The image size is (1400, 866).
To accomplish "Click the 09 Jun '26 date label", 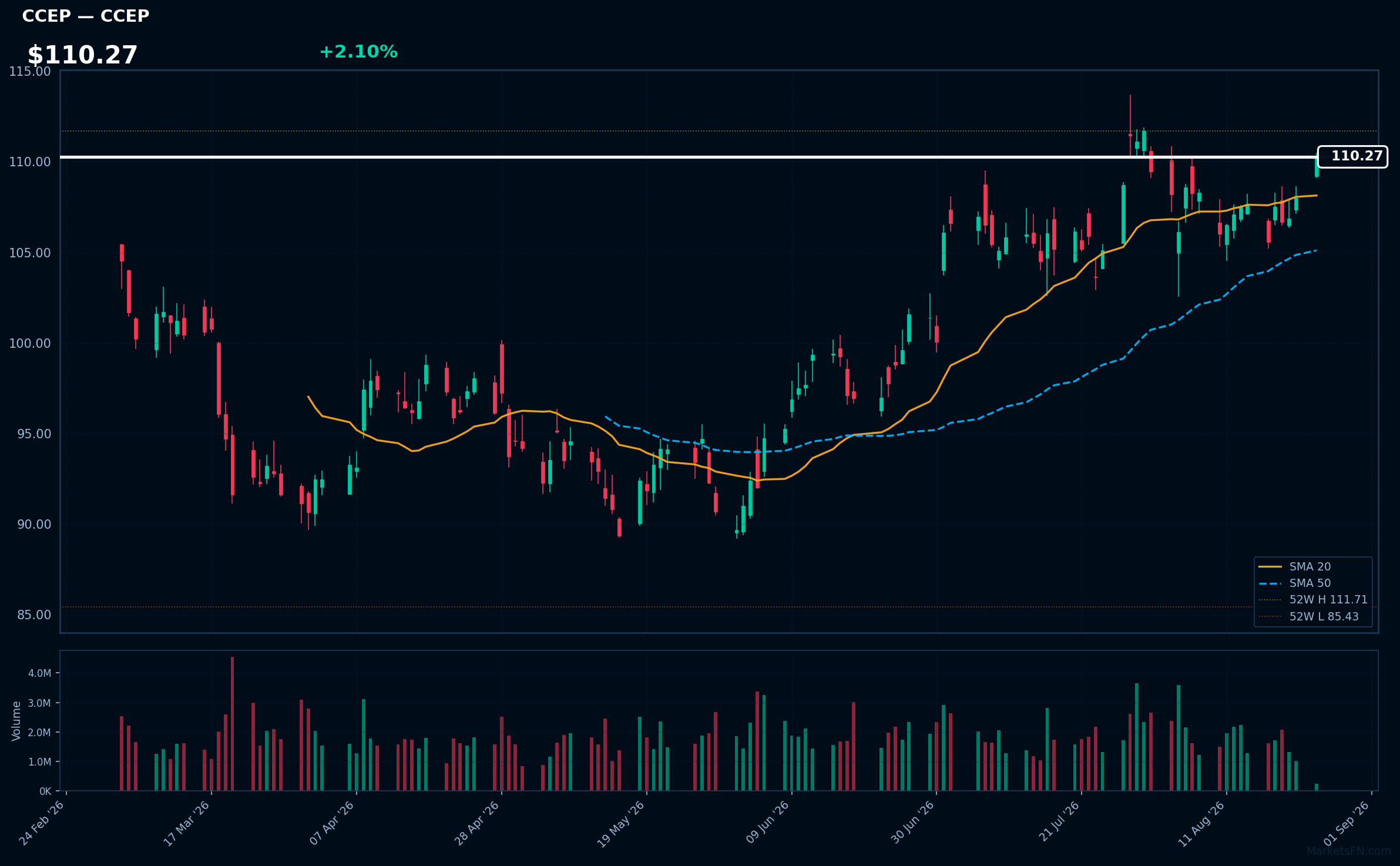I will (767, 823).
